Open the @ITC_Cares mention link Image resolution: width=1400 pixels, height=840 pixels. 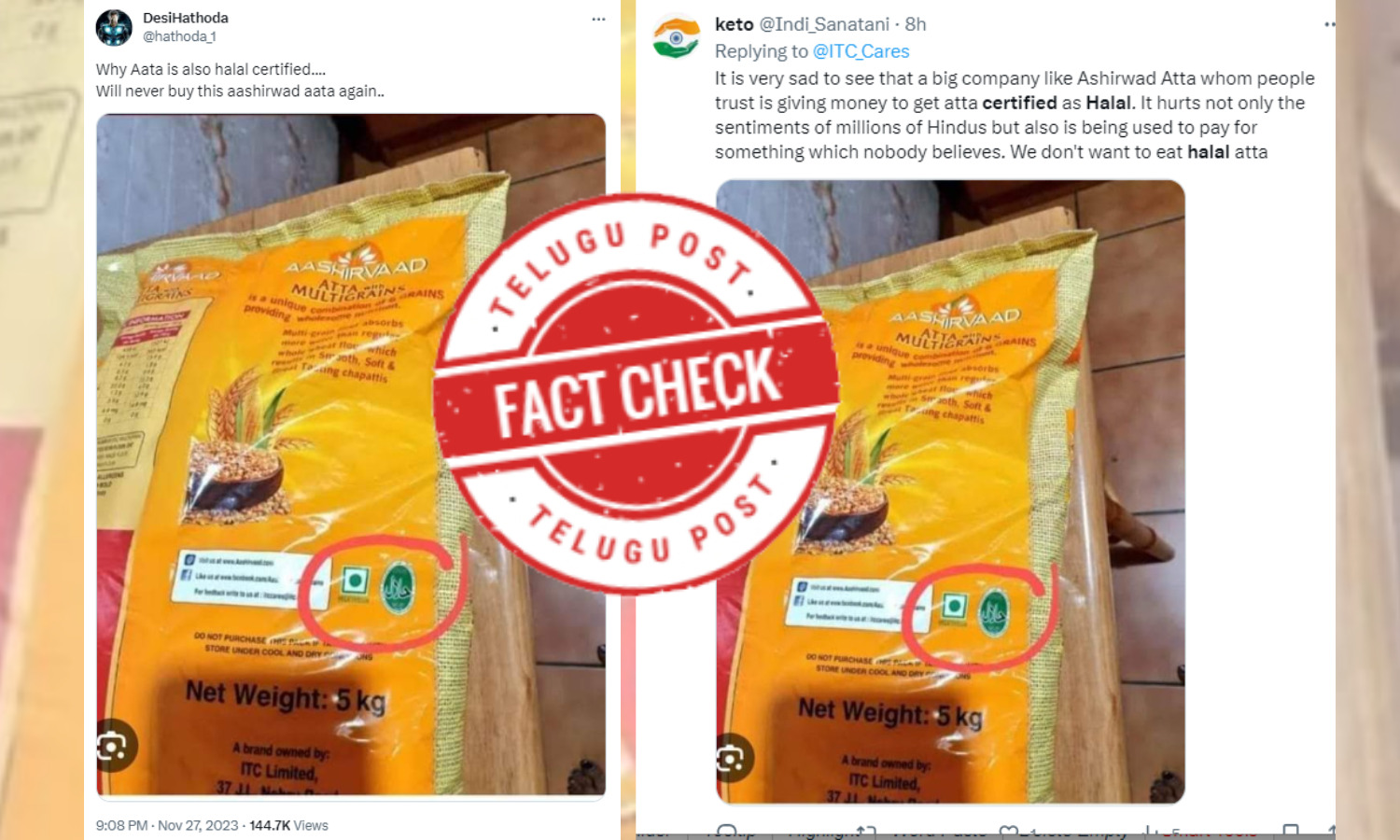861,51
